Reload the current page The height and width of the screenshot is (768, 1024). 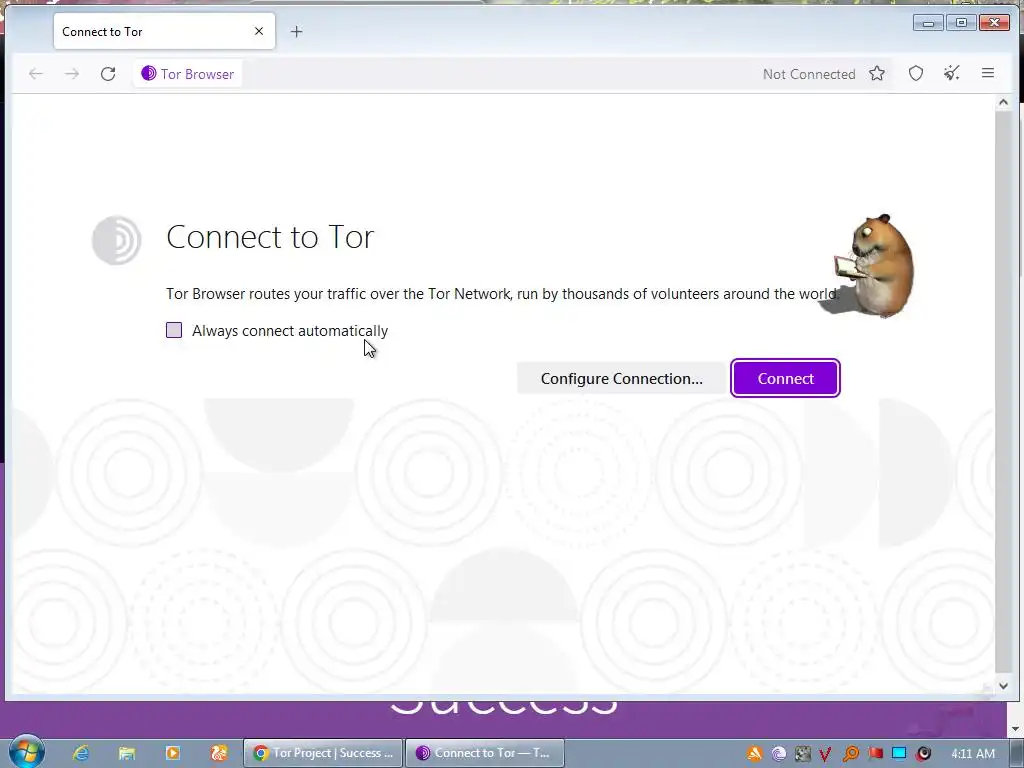click(108, 74)
